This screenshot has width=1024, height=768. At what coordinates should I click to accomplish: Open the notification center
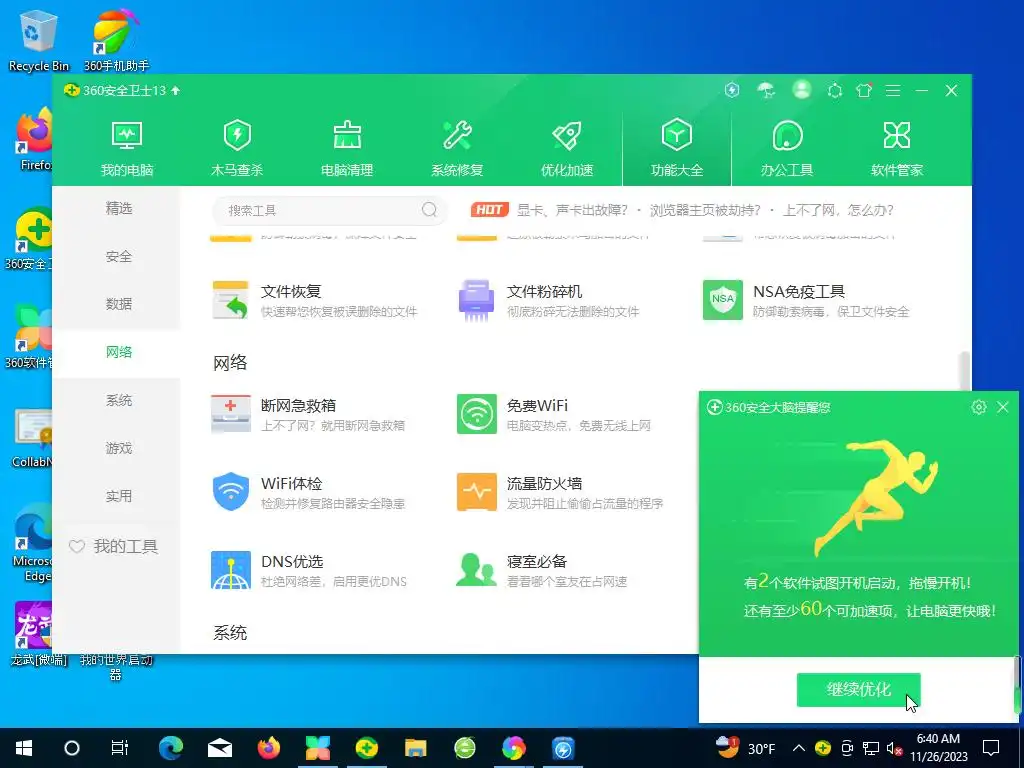(x=991, y=748)
